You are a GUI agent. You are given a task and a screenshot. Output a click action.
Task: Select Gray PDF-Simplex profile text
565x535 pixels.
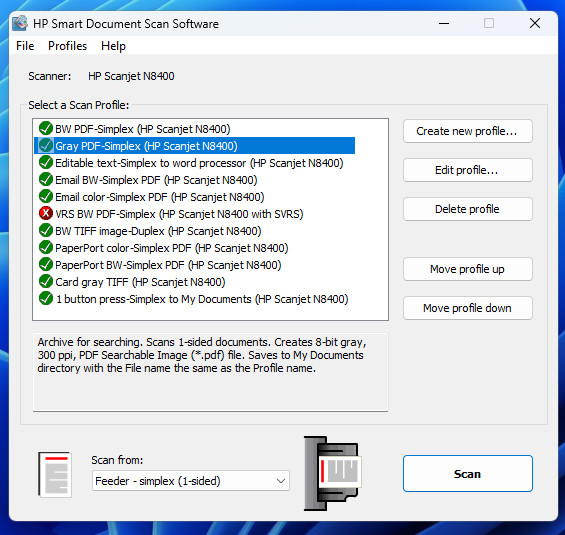point(146,146)
